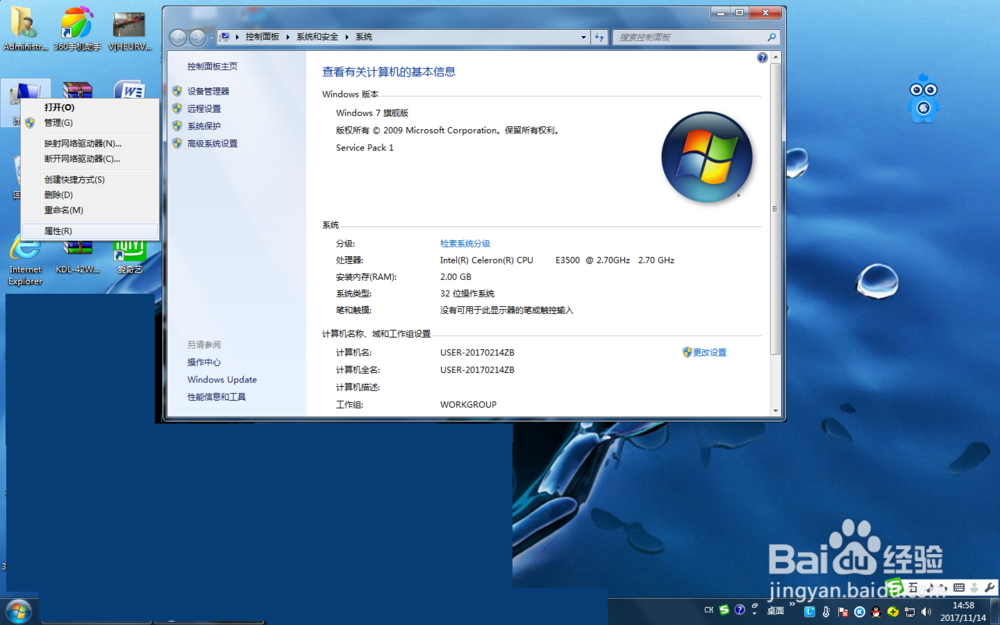Click 系统和安全 in the address breadcrumb
Screen dimensions: 1000x625
pyautogui.click(x=317, y=37)
